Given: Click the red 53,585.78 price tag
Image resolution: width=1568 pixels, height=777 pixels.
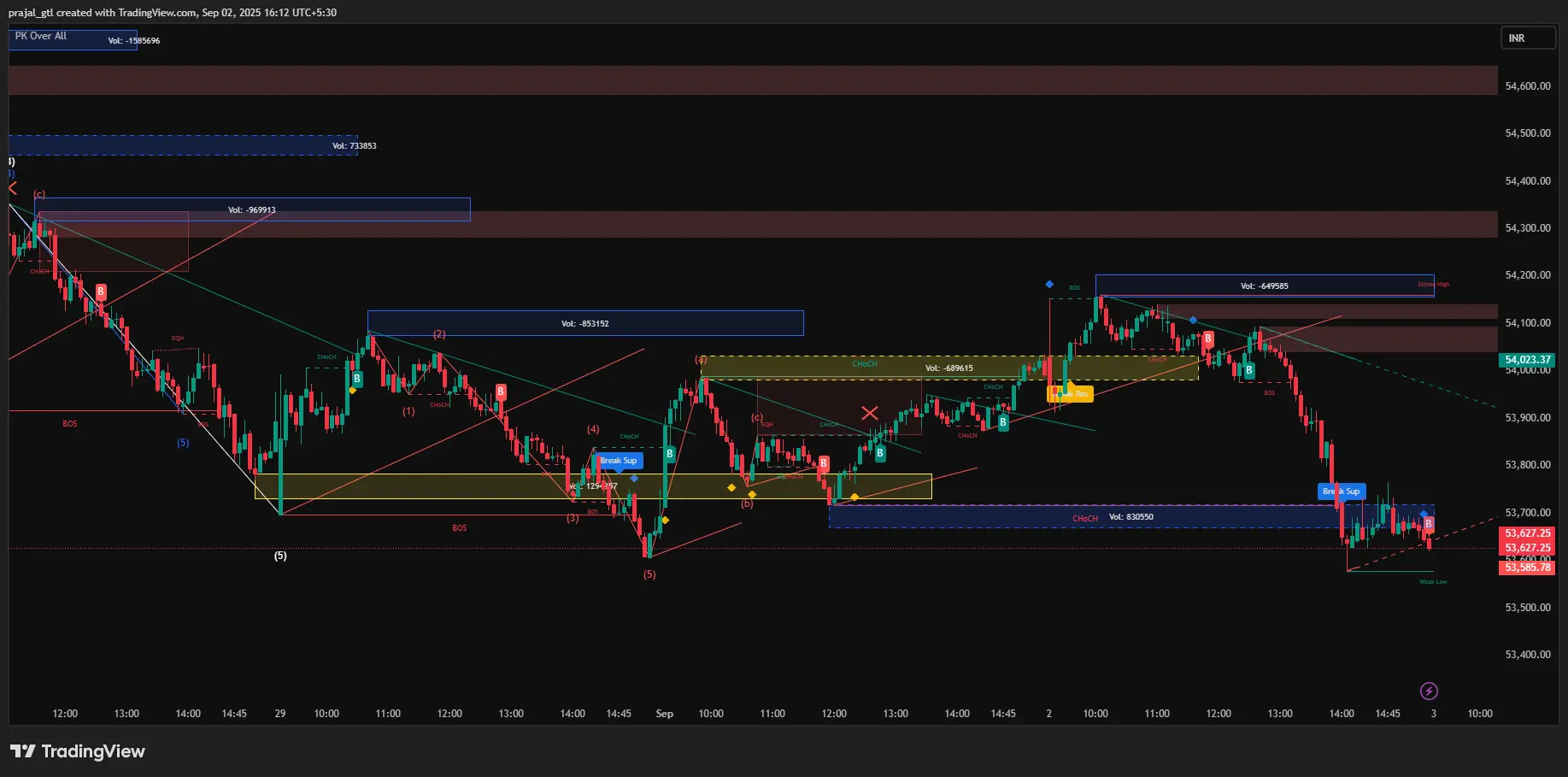Looking at the screenshot, I should tap(1527, 568).
